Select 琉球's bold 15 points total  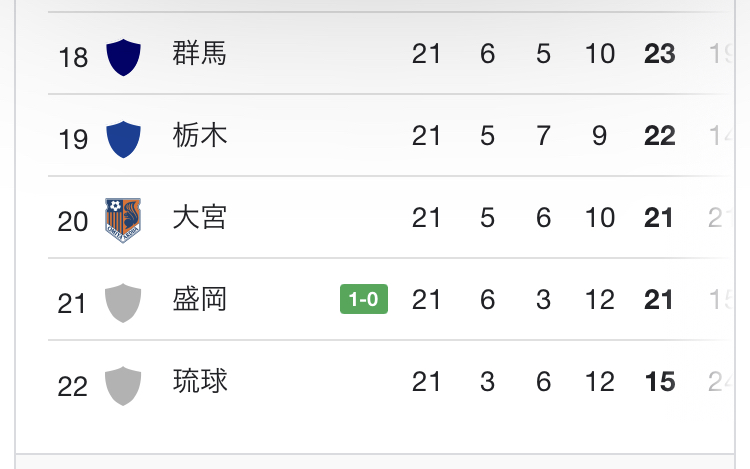(660, 382)
